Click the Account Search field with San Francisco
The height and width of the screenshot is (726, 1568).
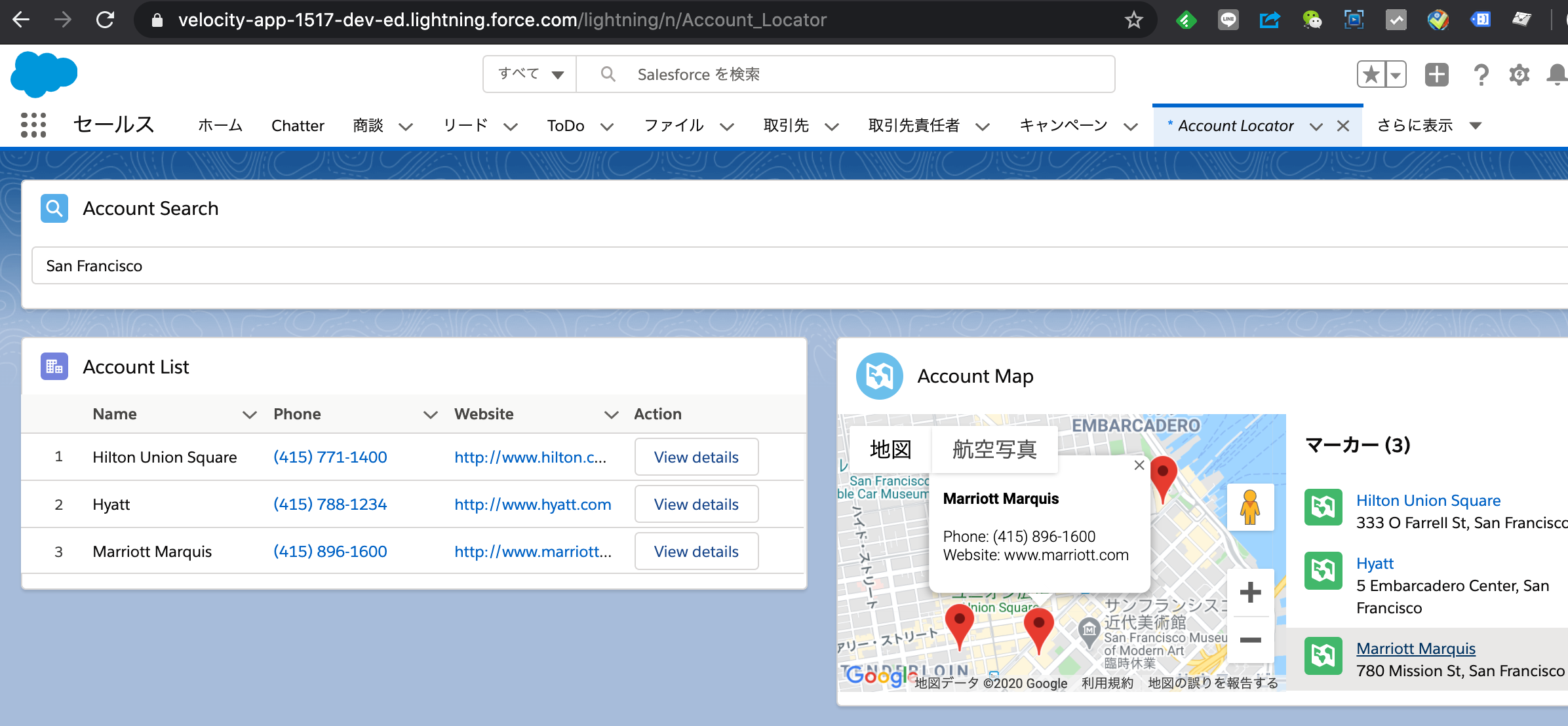pyautogui.click(x=800, y=265)
